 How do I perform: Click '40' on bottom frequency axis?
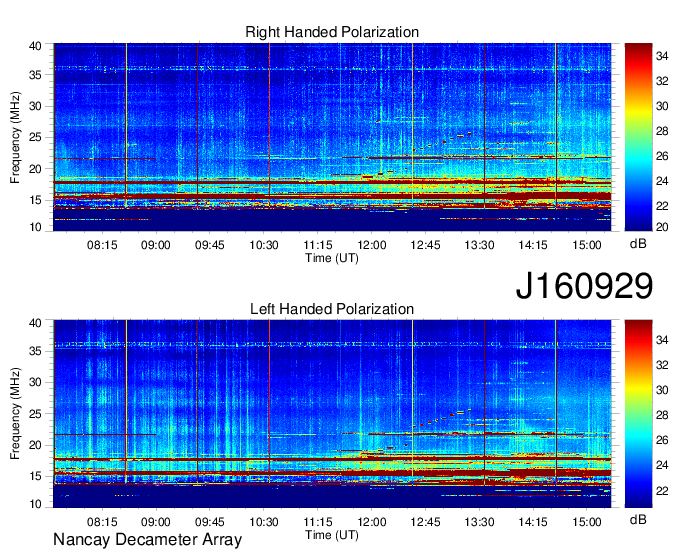35,323
